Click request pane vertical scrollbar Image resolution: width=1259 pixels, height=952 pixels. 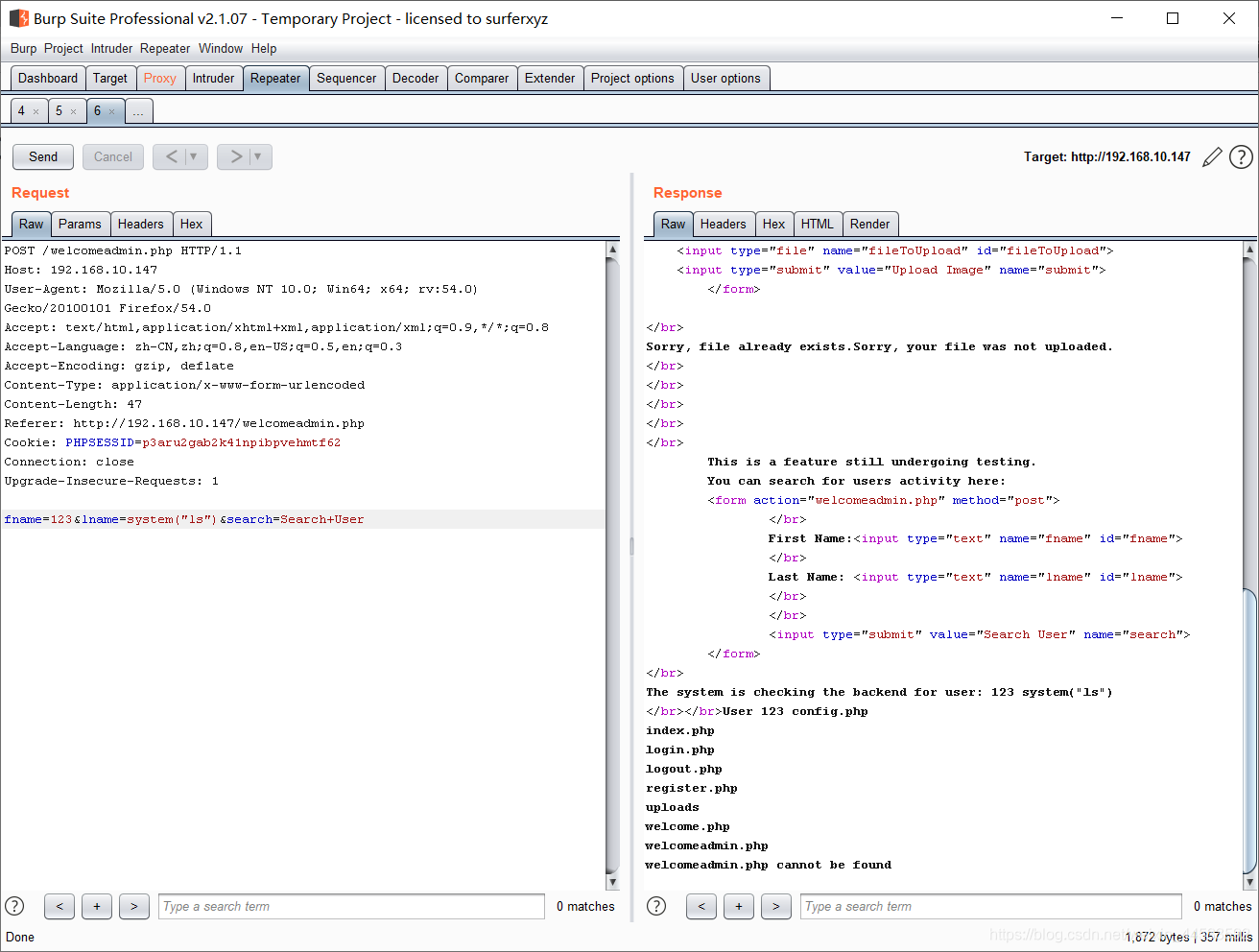613,566
